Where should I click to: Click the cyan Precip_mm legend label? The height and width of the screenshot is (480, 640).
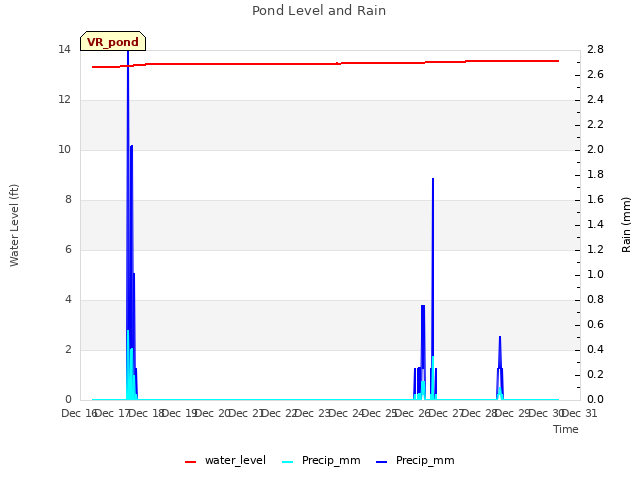click(331, 460)
